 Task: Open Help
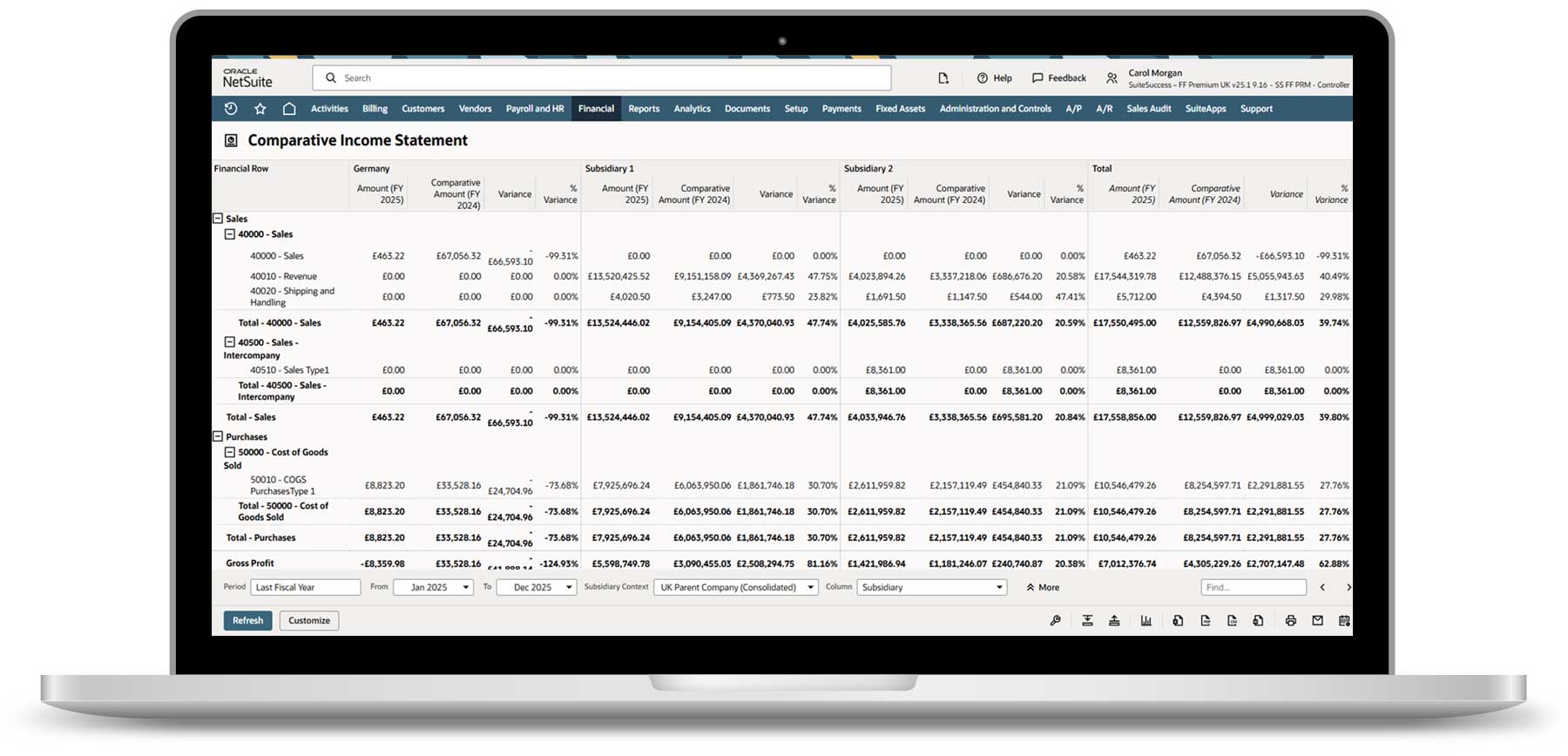[995, 78]
